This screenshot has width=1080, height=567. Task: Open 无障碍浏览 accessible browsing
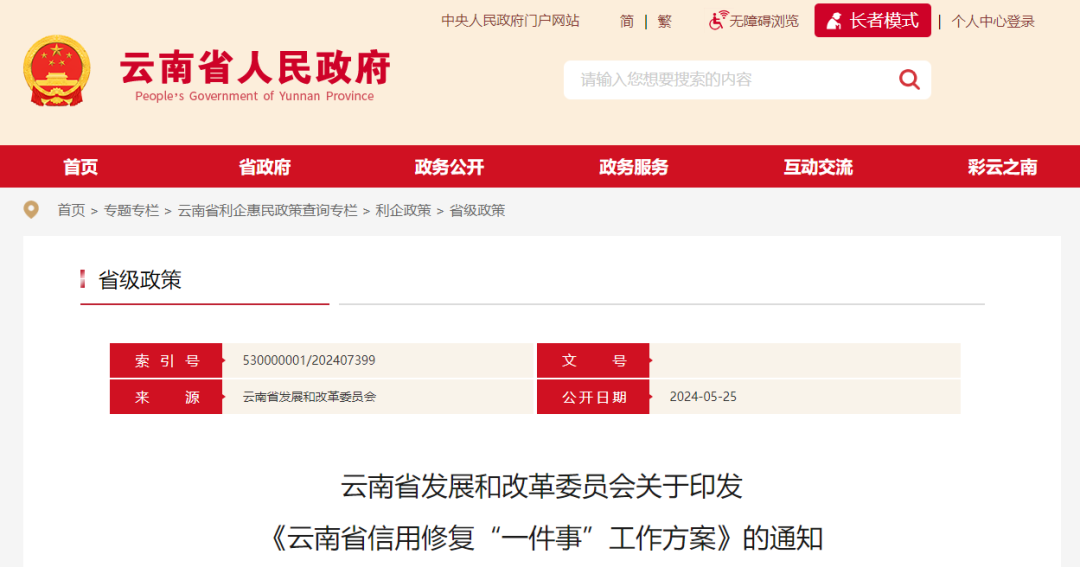[764, 21]
